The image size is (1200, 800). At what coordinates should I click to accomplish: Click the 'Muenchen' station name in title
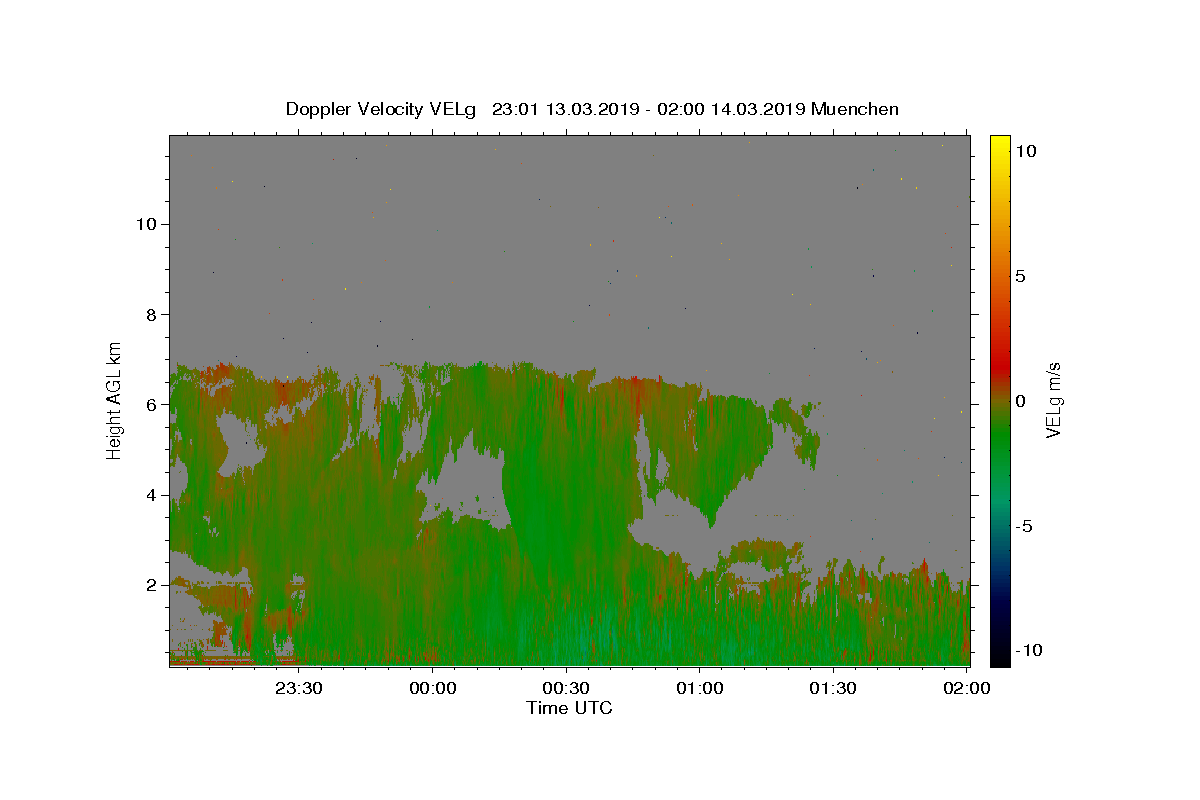click(855, 109)
